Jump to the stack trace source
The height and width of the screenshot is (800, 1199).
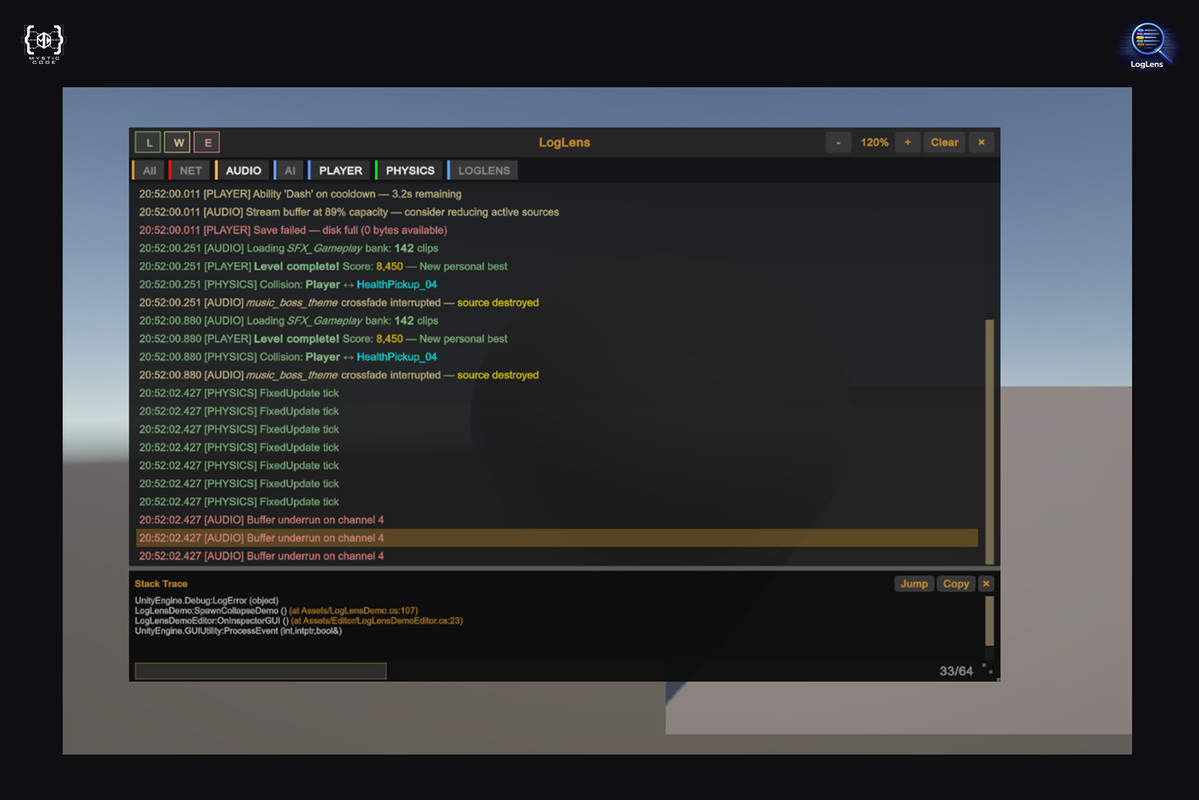(914, 584)
